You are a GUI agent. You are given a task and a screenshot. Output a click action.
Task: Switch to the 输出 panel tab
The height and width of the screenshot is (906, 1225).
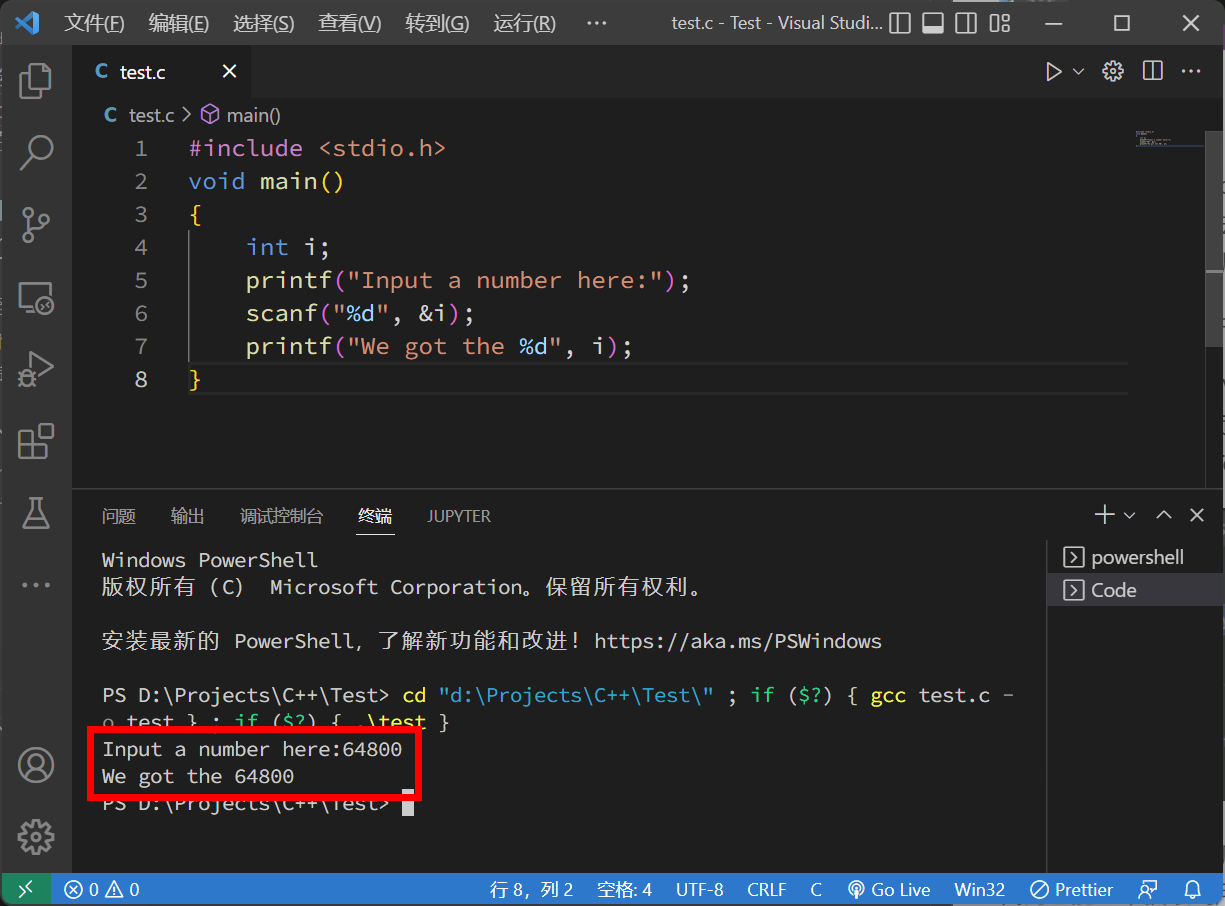click(x=188, y=516)
